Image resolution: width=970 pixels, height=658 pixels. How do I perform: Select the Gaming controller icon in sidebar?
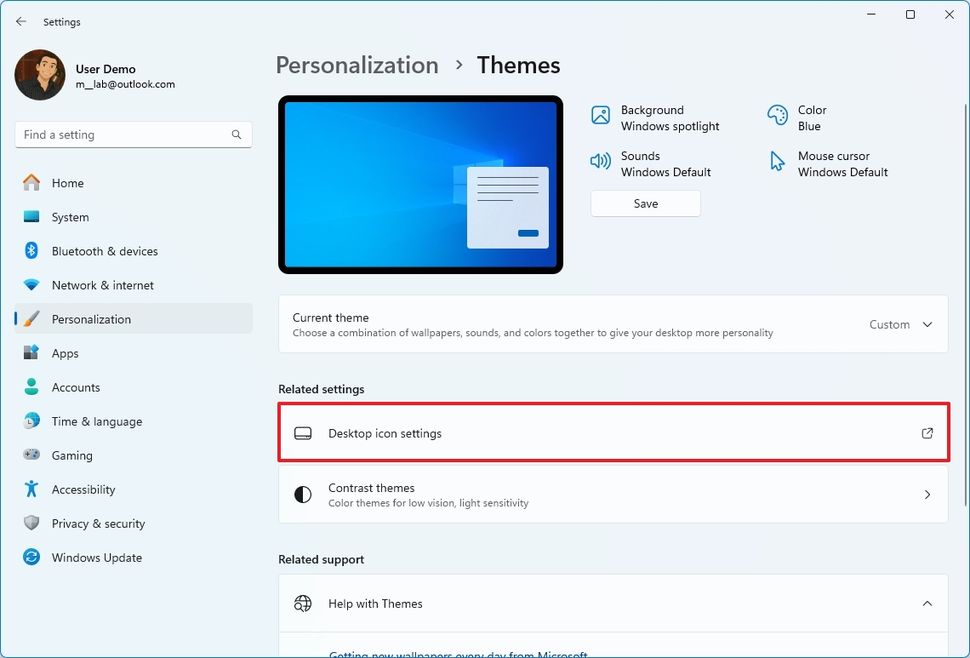point(31,455)
